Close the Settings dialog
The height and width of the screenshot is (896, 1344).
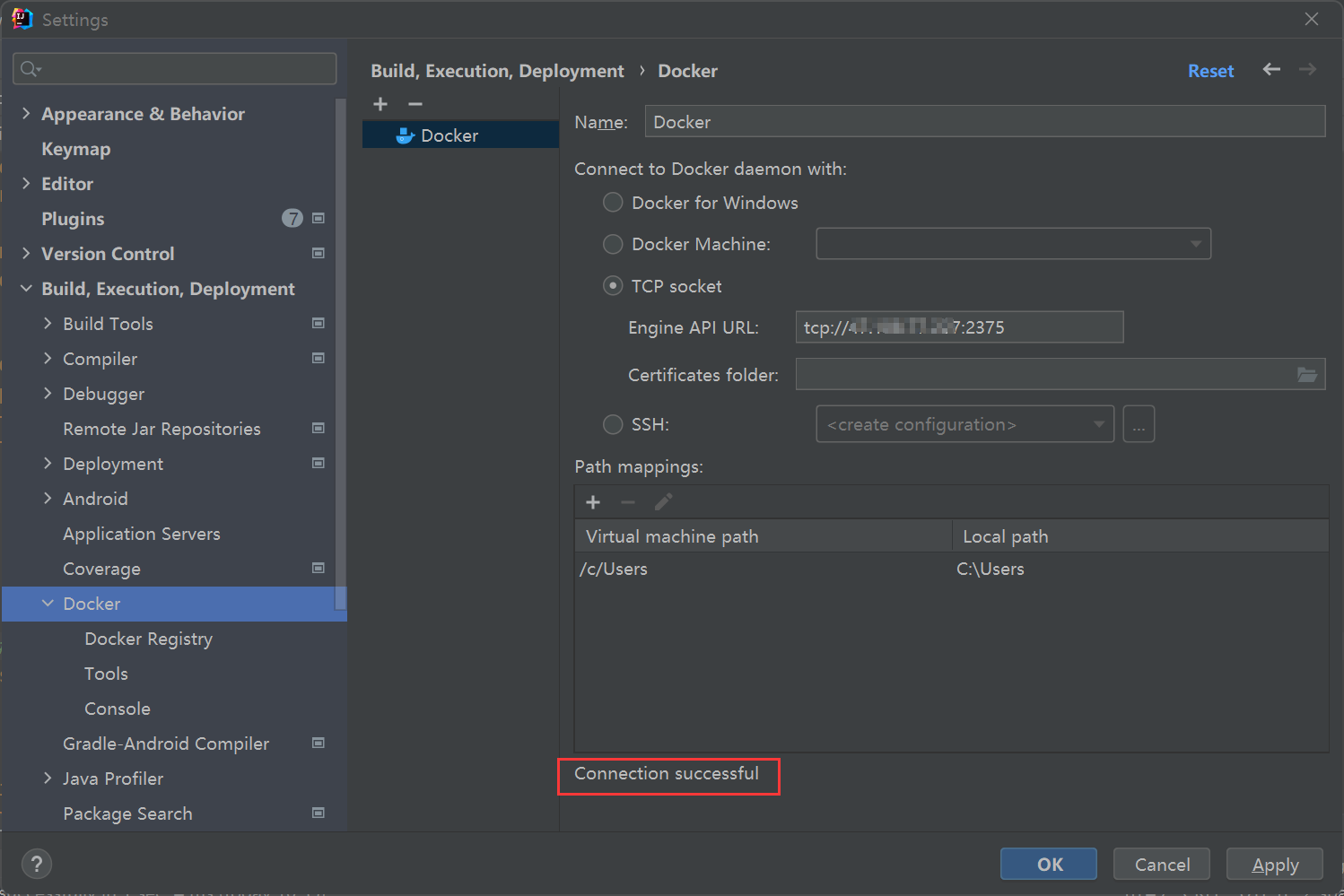1312,19
